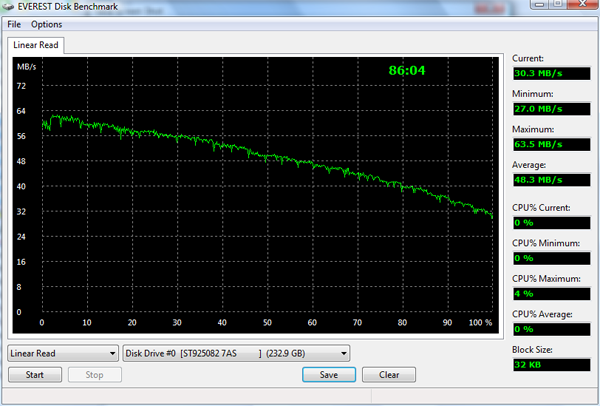Select the Average speed value 48.3 MB/s
Screen dimensions: 600x406
click(550, 180)
